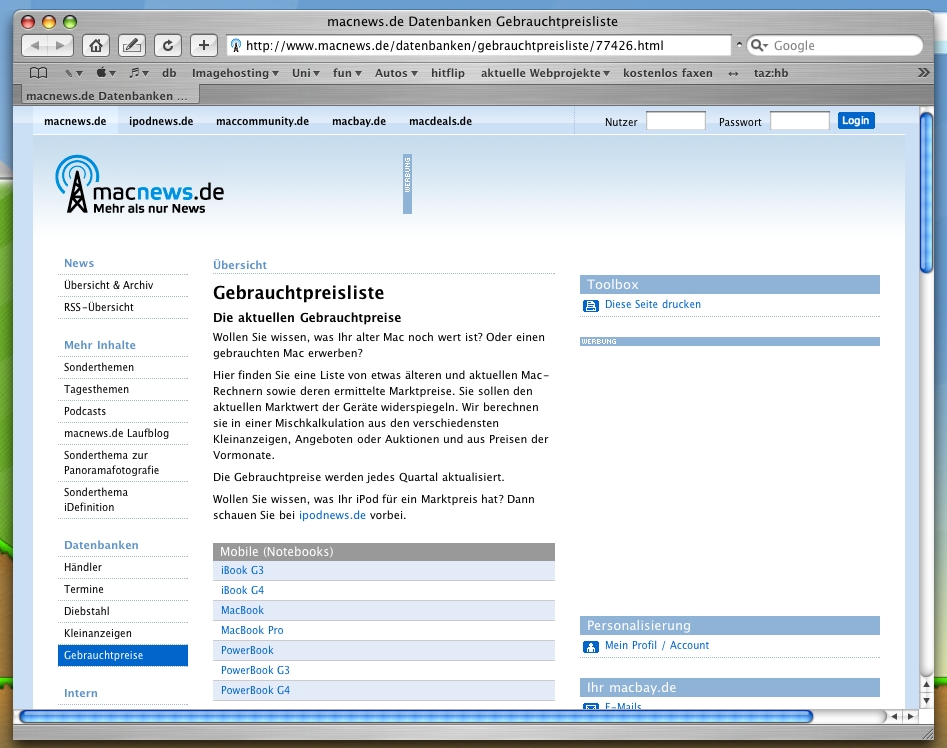Image resolution: width=947 pixels, height=748 pixels.
Task: Show more bookmarks with double chevron
Action: [x=923, y=72]
